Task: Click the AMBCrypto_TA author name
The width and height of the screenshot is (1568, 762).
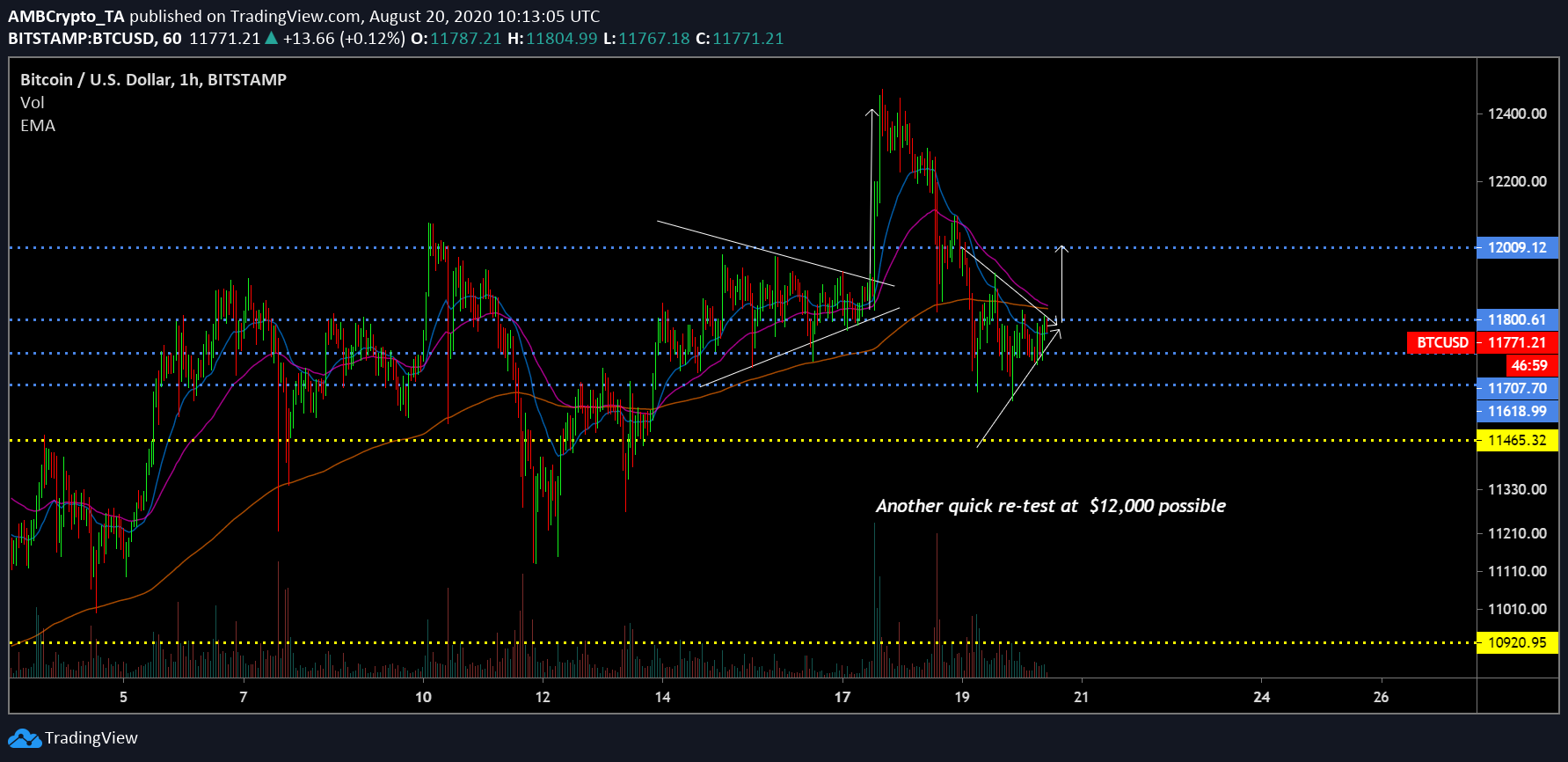Action: tap(67, 16)
